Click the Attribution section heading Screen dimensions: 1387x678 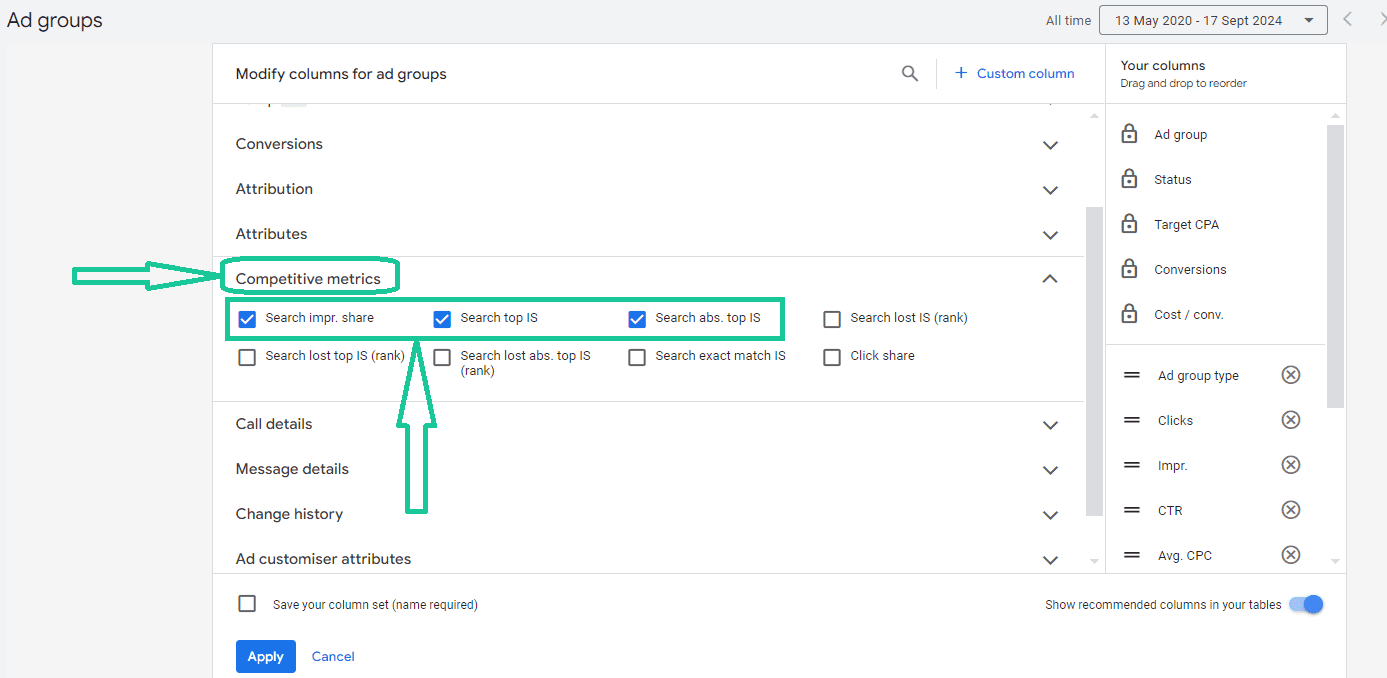[274, 189]
